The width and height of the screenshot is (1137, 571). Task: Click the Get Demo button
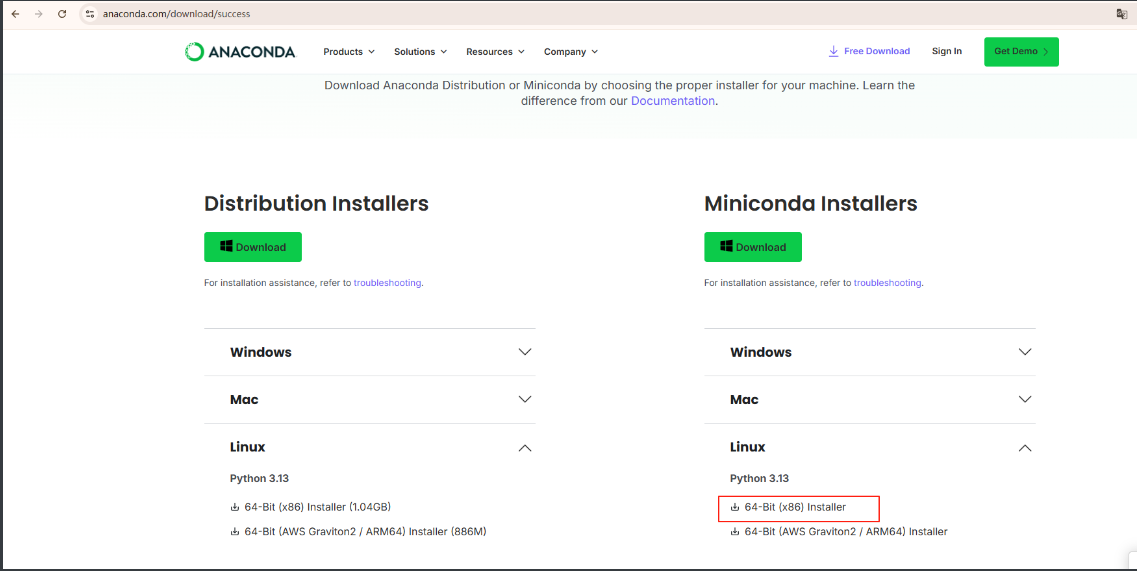pyautogui.click(x=1021, y=52)
